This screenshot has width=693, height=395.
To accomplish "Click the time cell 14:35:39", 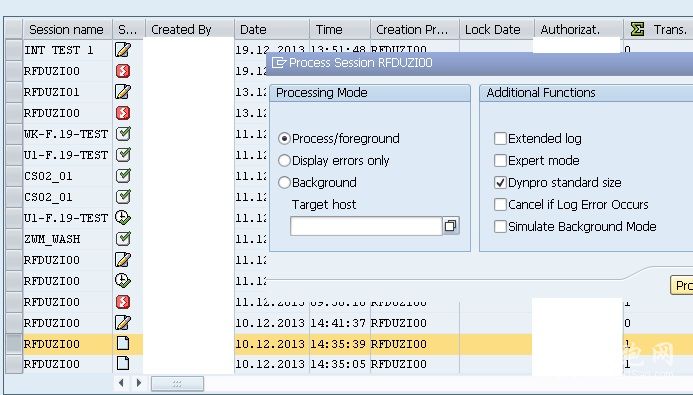I will 338,344.
